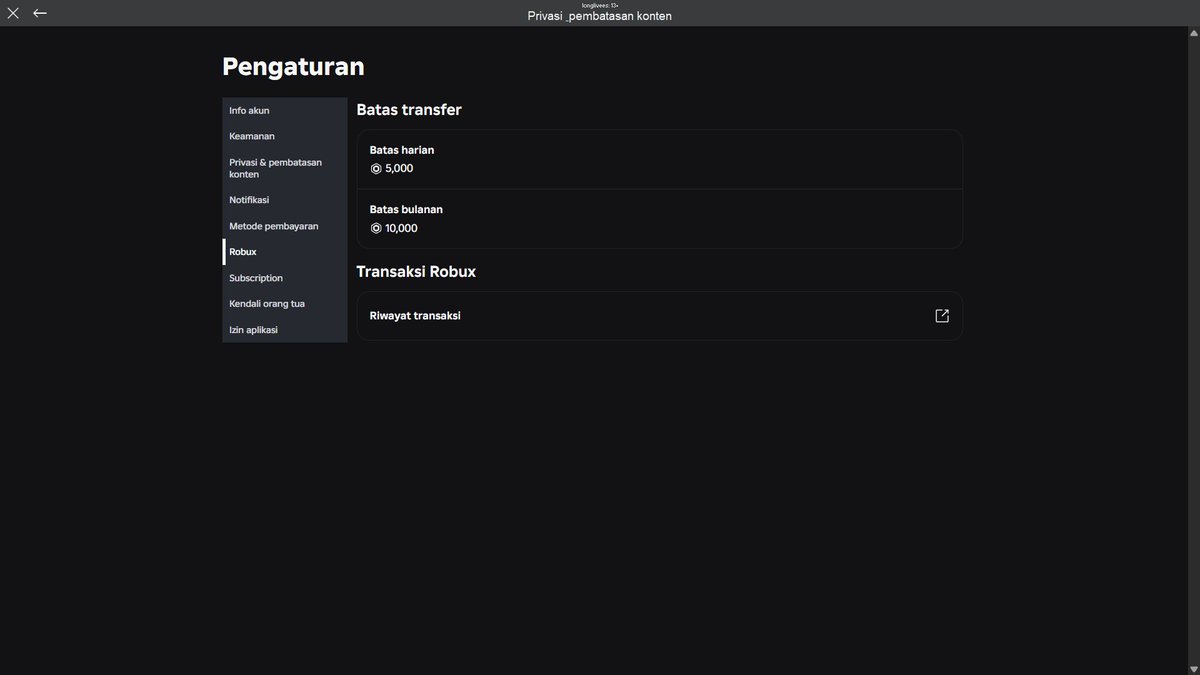Select the Robux sidebar tab
The height and width of the screenshot is (675, 1200).
pos(285,252)
